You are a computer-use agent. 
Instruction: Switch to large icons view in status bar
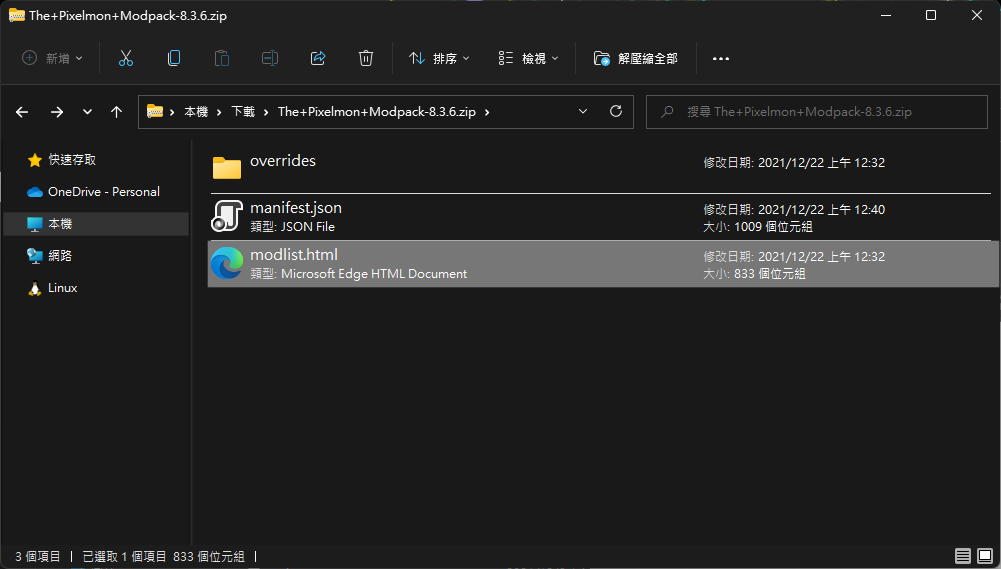point(985,556)
